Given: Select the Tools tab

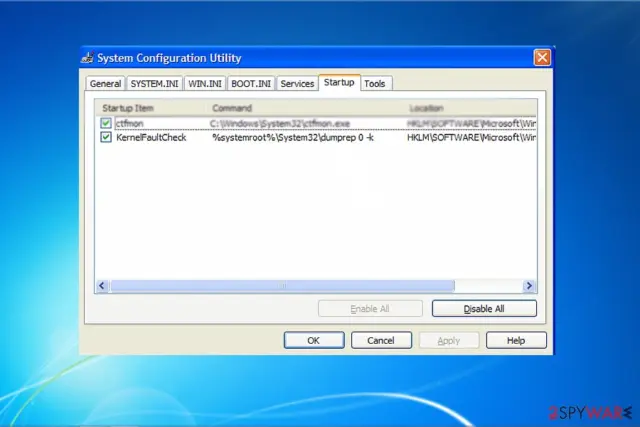Looking at the screenshot, I should pos(375,84).
